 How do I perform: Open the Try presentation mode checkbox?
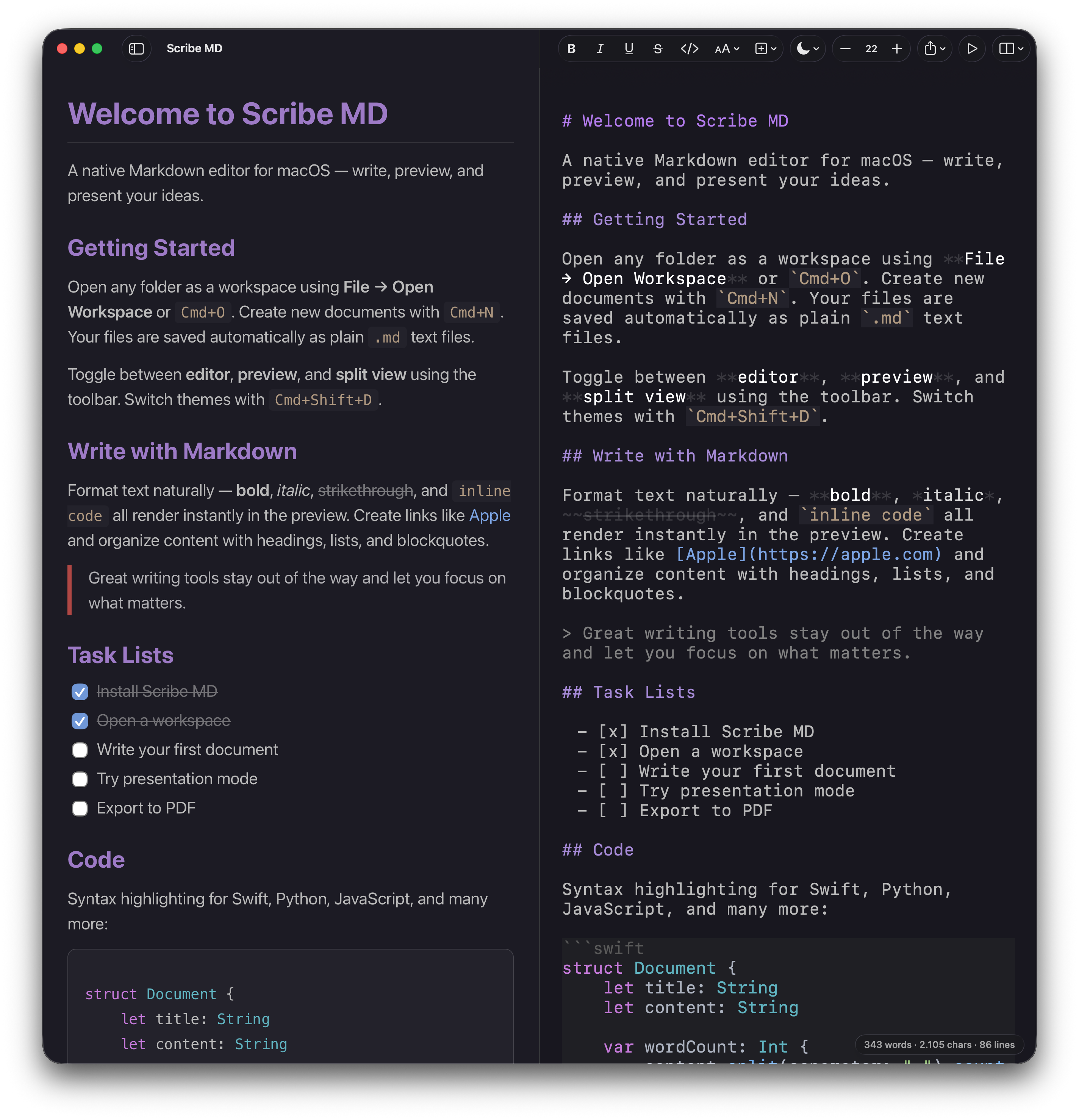pyautogui.click(x=80, y=779)
